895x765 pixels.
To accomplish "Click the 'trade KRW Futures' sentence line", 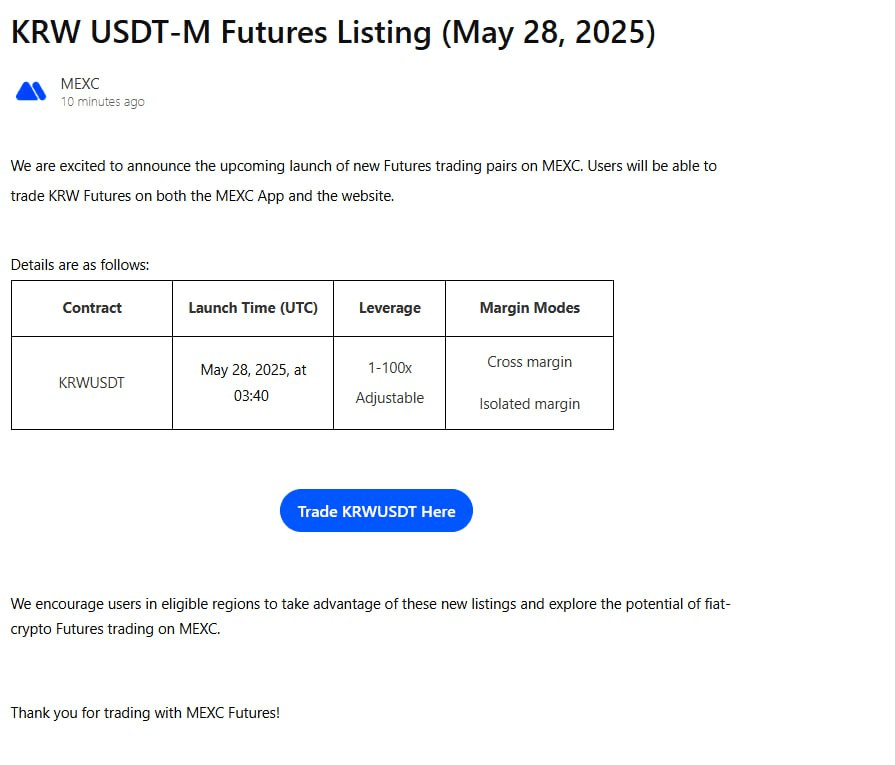I will [x=202, y=196].
